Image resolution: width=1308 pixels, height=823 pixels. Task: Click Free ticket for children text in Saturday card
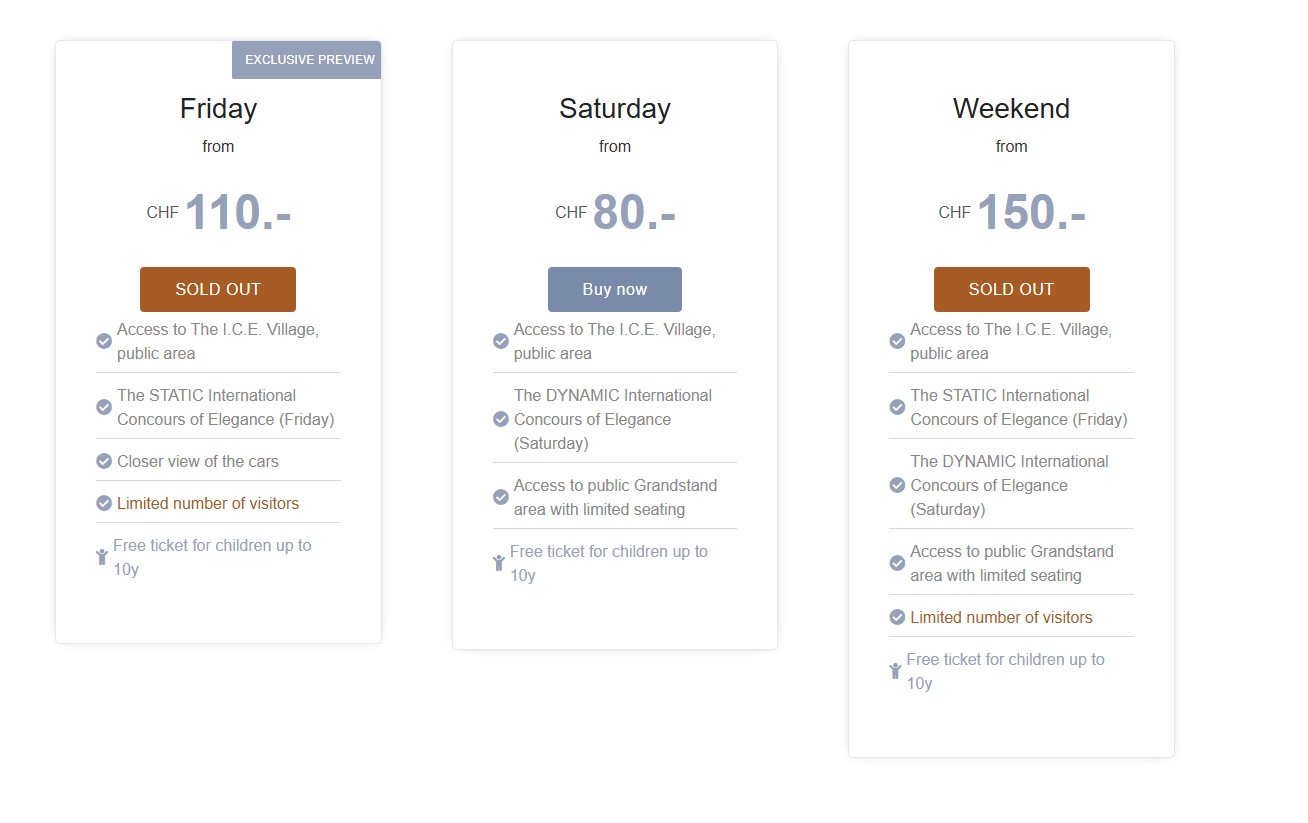pyautogui.click(x=609, y=563)
